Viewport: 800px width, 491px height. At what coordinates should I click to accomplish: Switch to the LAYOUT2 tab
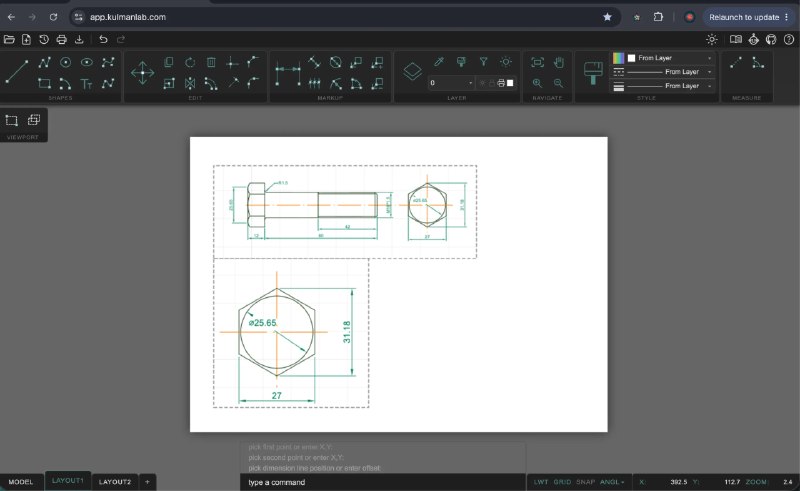click(x=115, y=482)
